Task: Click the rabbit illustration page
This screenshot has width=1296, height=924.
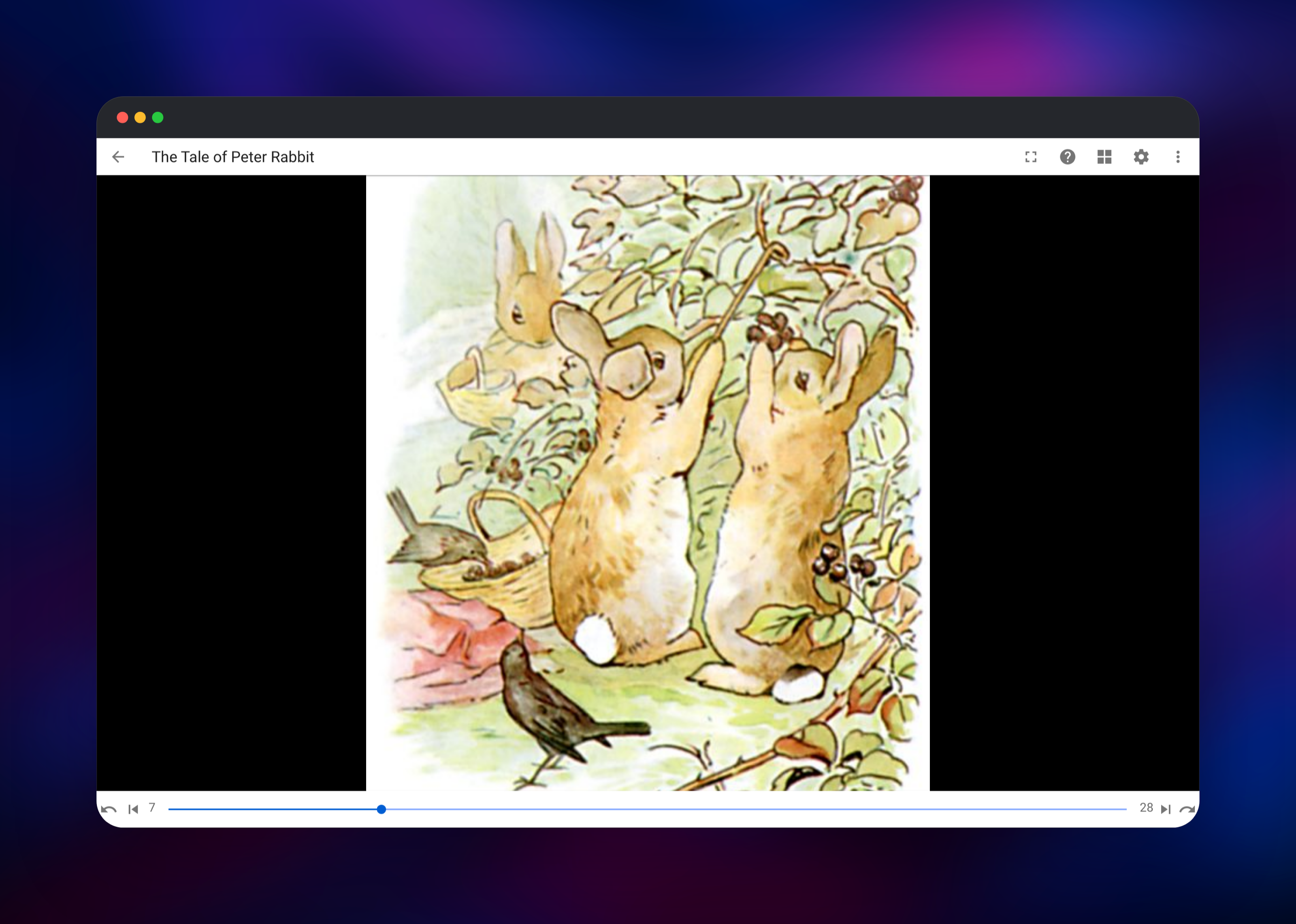Action: point(648,483)
